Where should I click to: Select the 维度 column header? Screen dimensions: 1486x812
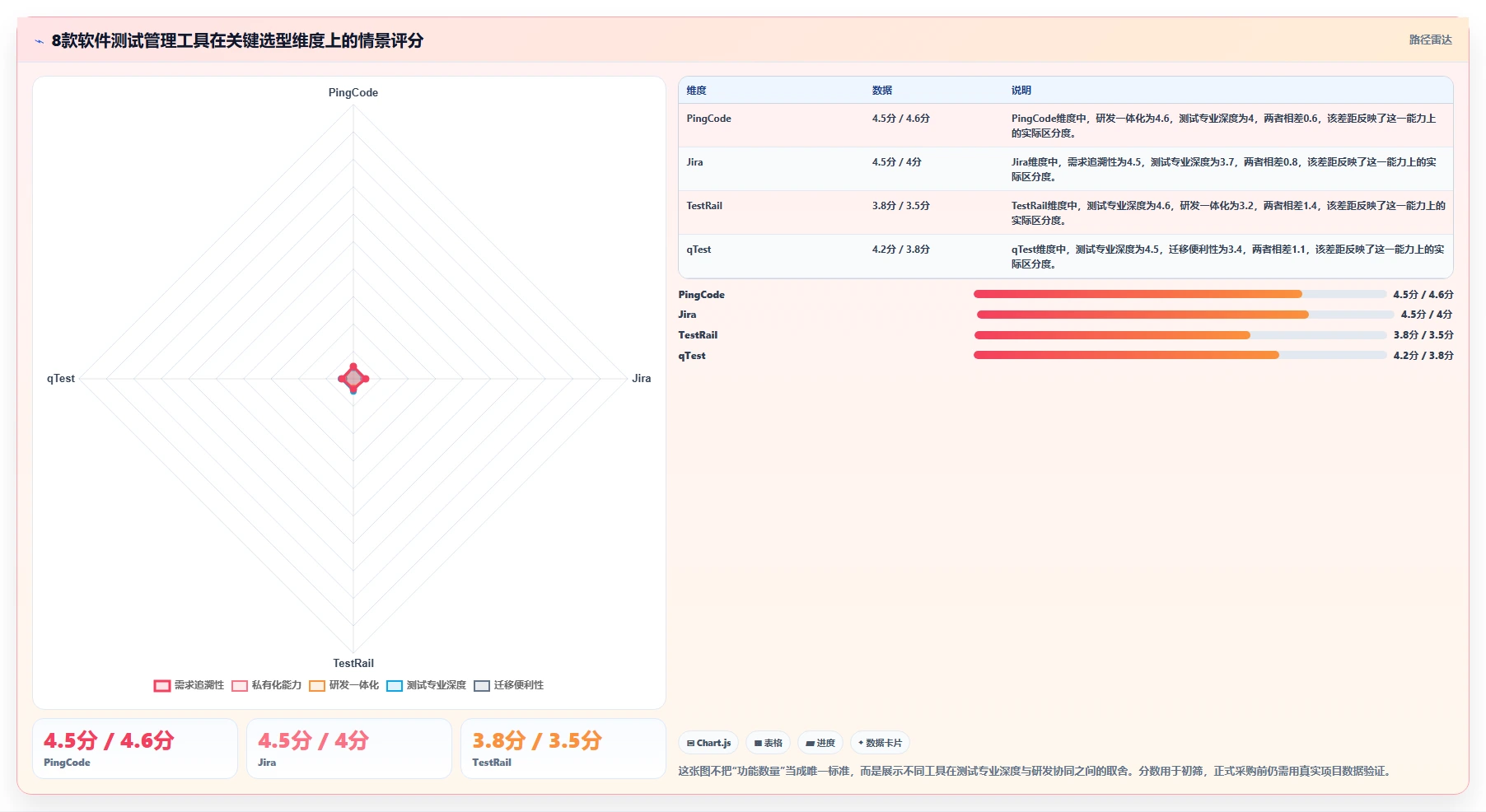696,91
